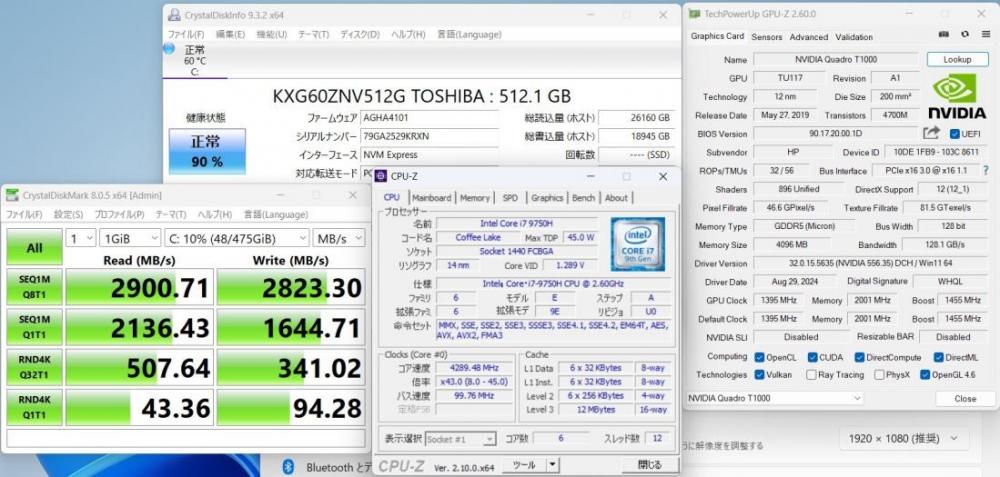Click the All benchmark button

(x=34, y=247)
